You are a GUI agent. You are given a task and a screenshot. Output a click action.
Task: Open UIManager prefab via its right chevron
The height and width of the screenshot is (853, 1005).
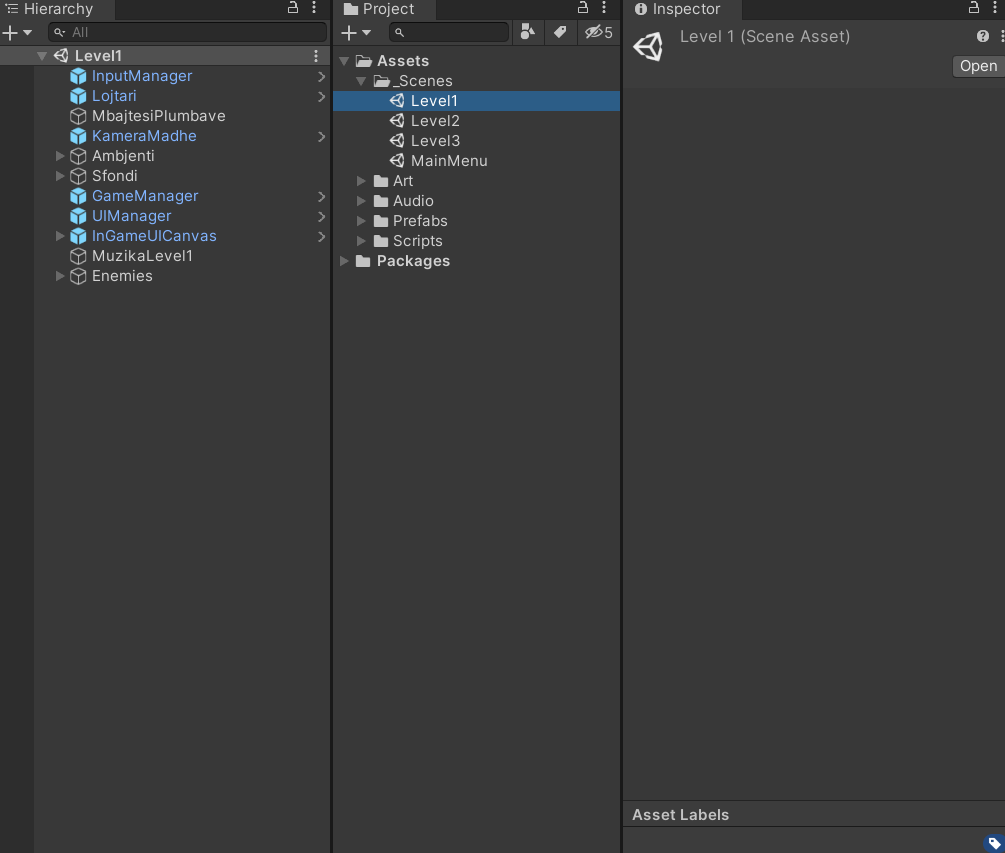coord(321,217)
